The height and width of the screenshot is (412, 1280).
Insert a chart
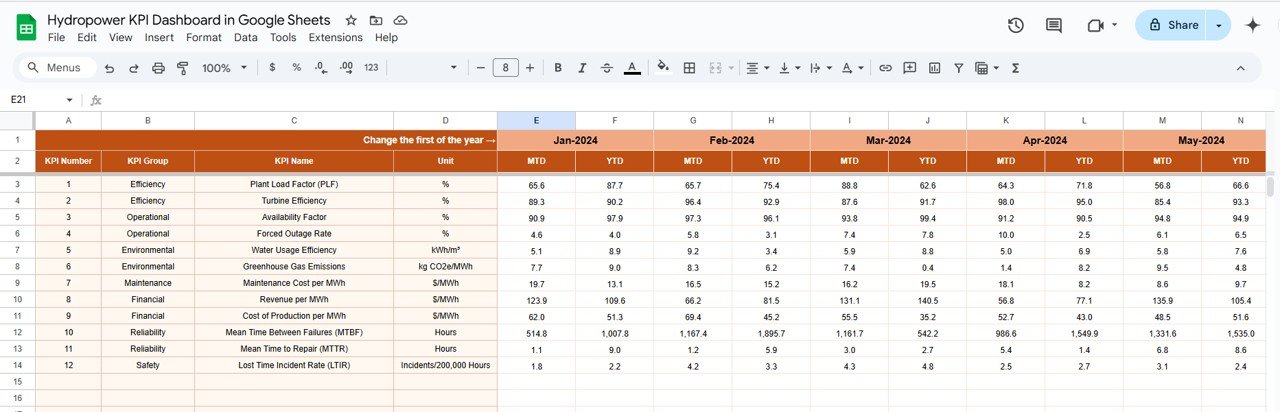click(x=935, y=68)
